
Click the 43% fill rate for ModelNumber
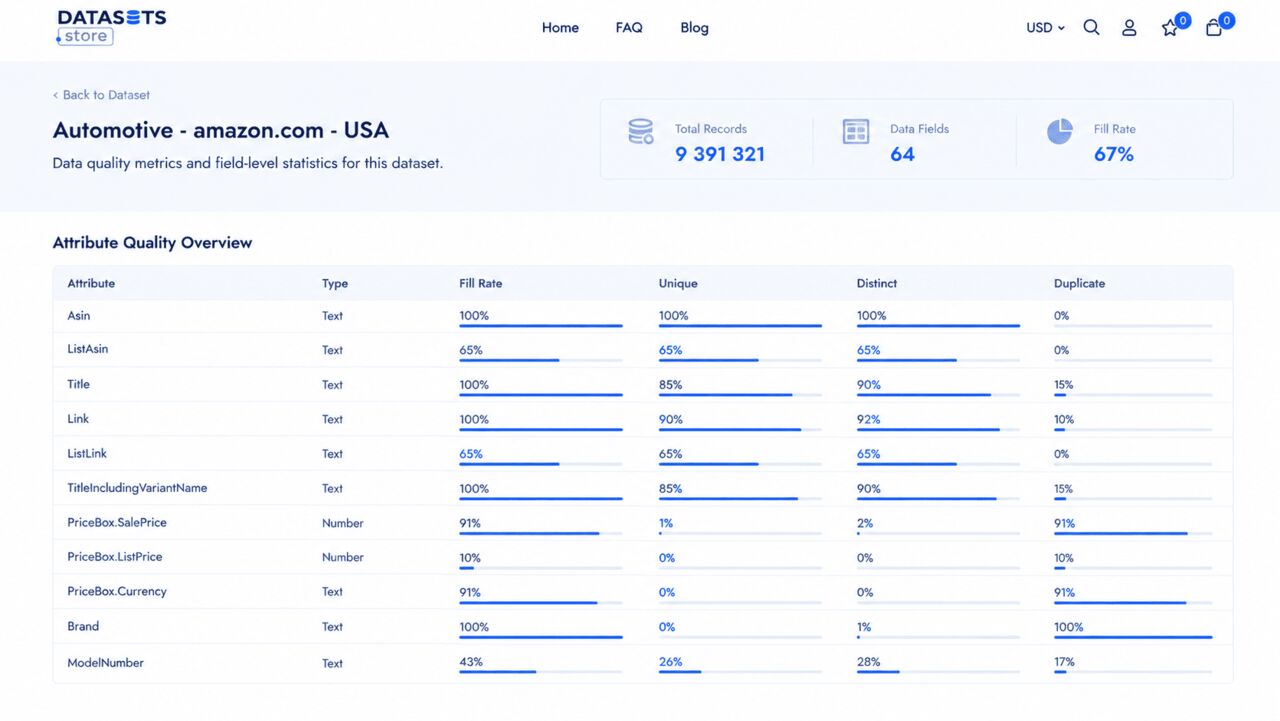pos(471,662)
